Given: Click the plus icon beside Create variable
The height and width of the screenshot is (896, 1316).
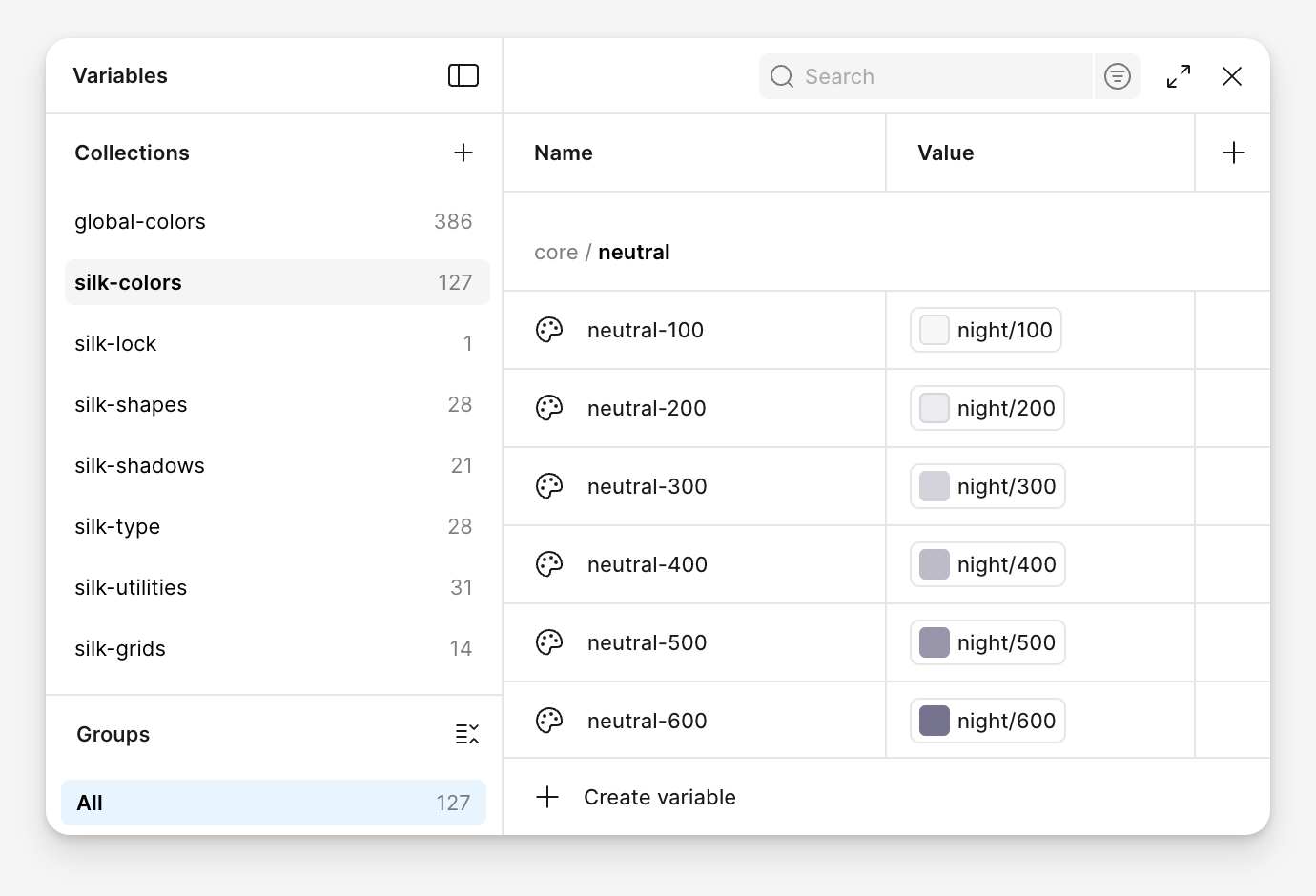Looking at the screenshot, I should [x=547, y=797].
